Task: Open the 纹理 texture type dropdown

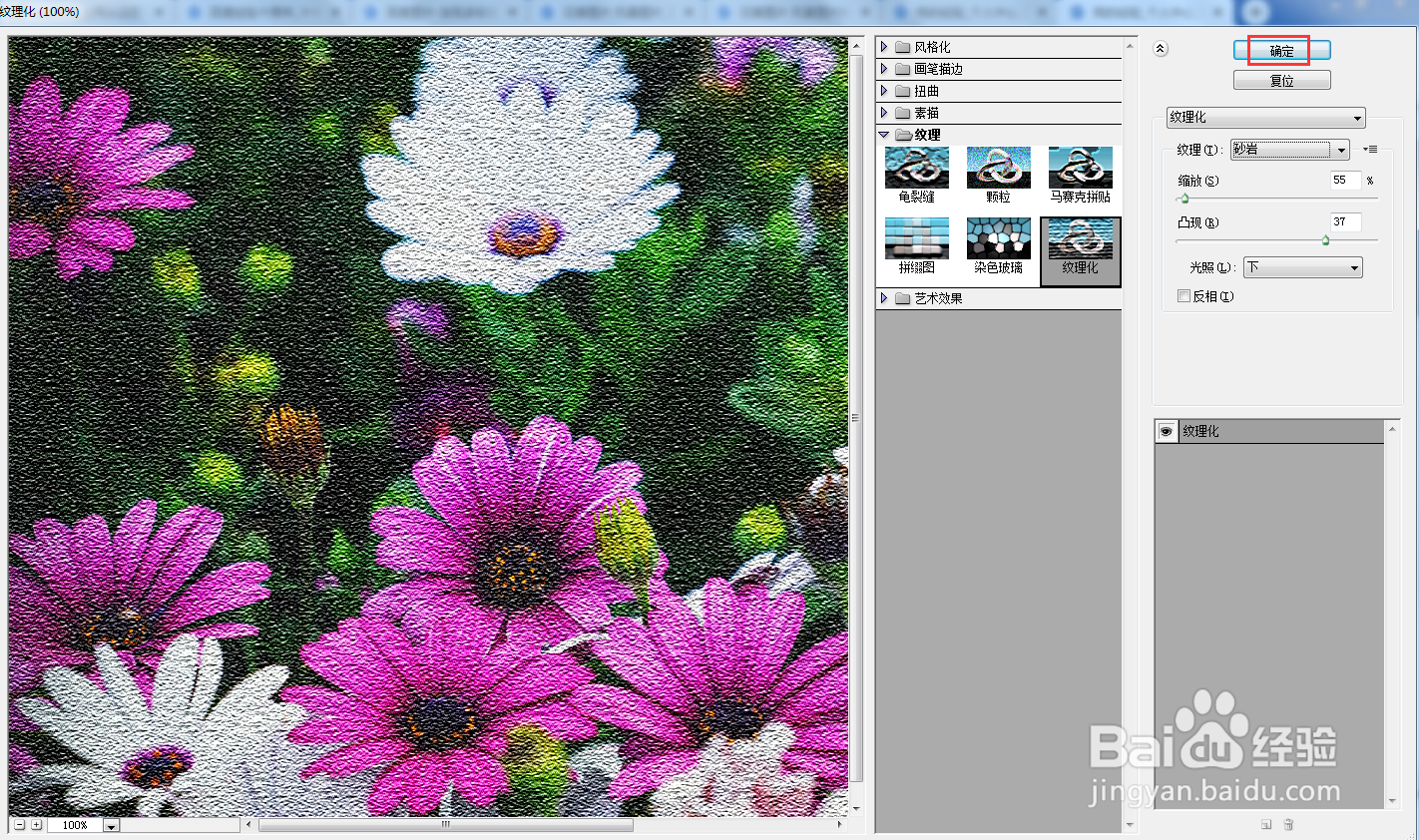Action: click(1289, 150)
